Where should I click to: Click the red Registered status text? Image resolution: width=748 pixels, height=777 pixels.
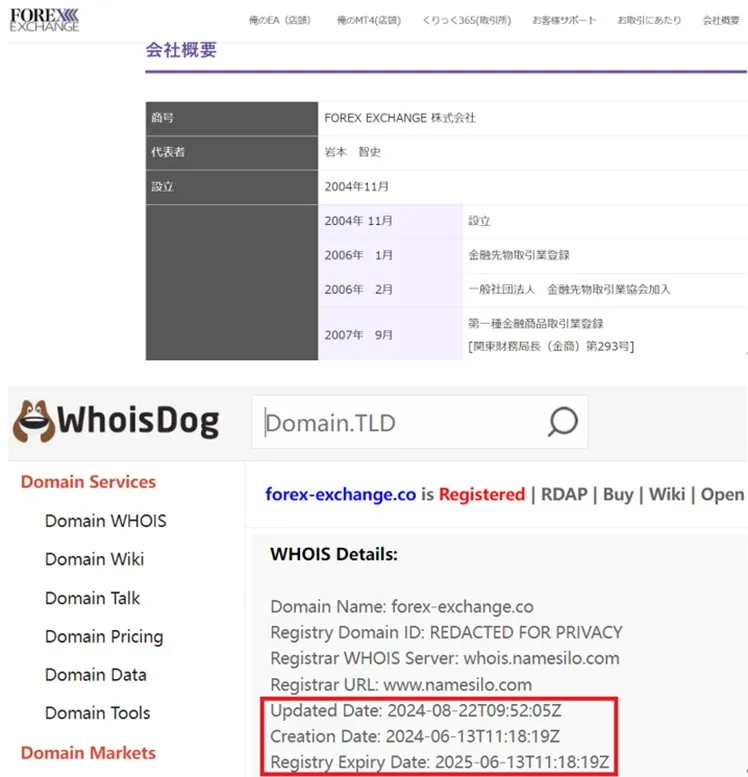click(482, 495)
